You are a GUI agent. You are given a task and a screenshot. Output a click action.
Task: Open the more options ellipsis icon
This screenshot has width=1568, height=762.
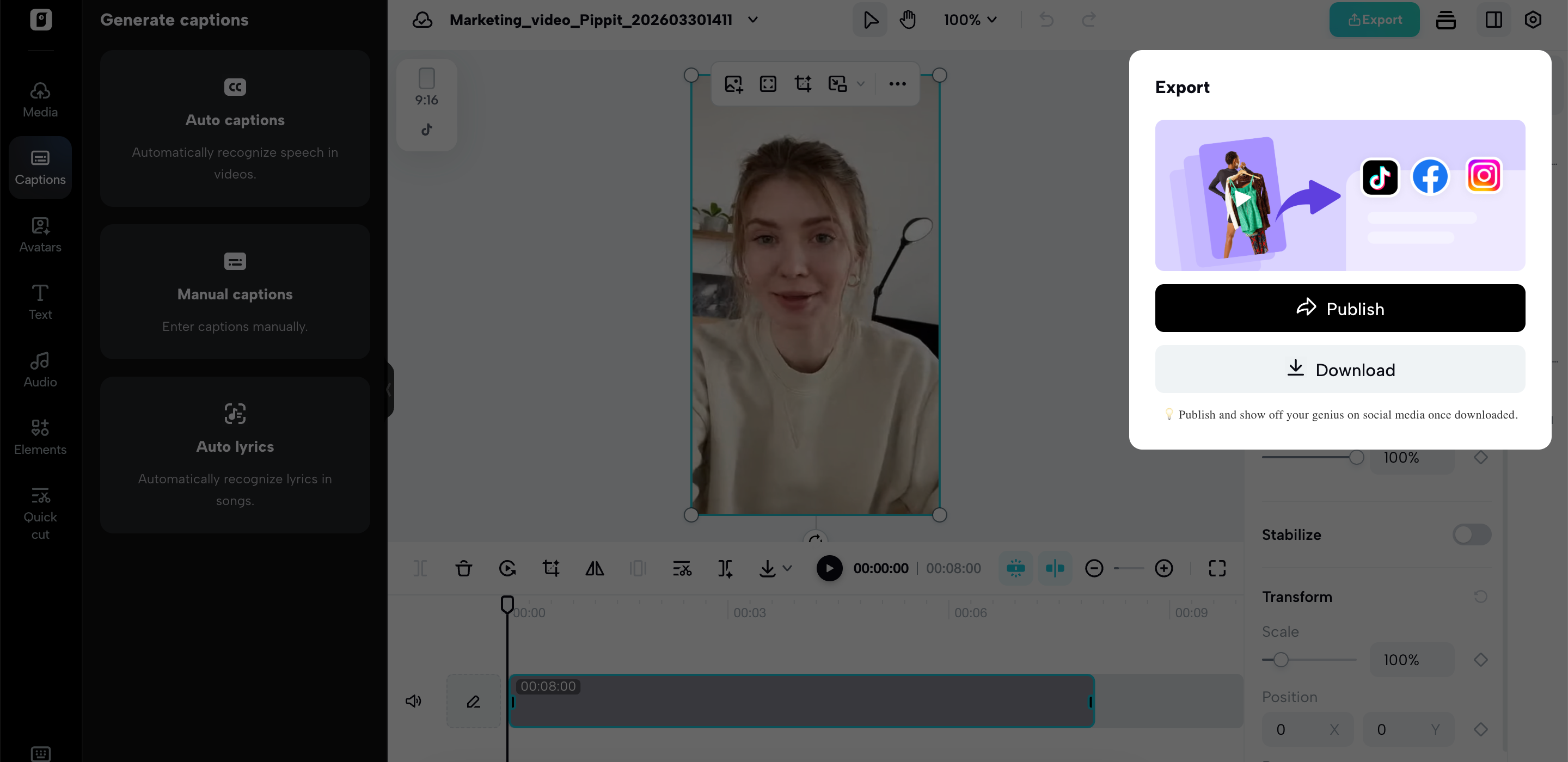[x=897, y=83]
